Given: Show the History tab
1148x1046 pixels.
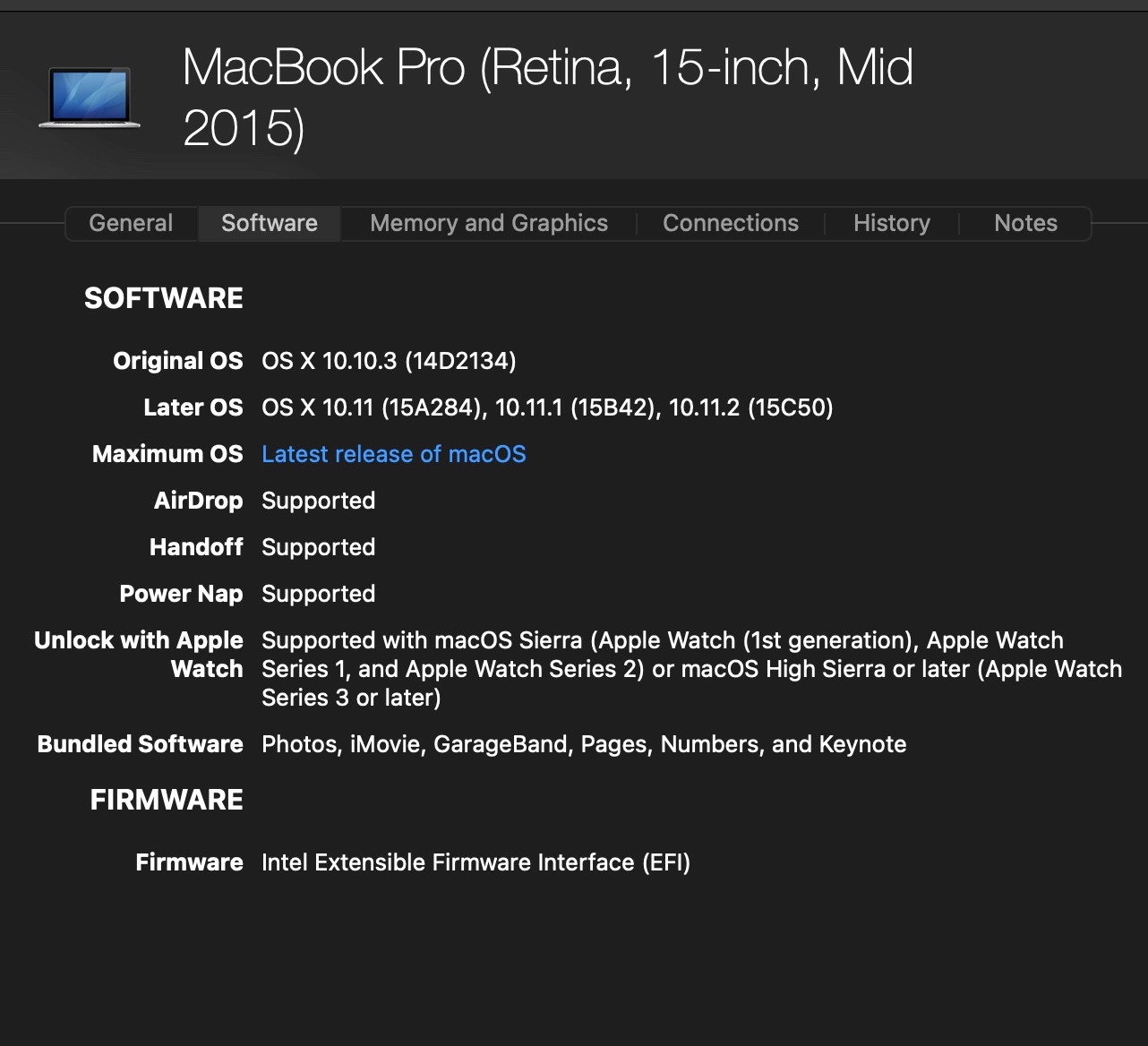Looking at the screenshot, I should (x=892, y=223).
